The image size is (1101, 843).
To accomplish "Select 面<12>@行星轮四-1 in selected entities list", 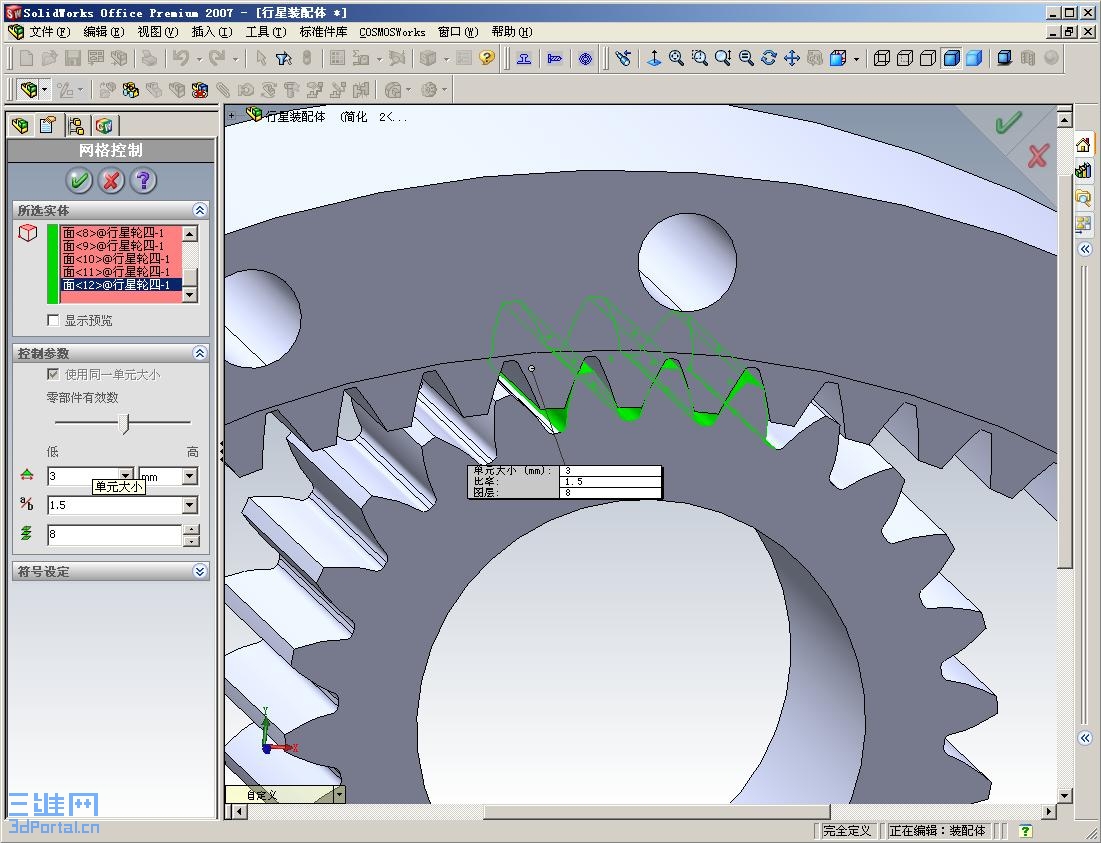I will pyautogui.click(x=116, y=284).
